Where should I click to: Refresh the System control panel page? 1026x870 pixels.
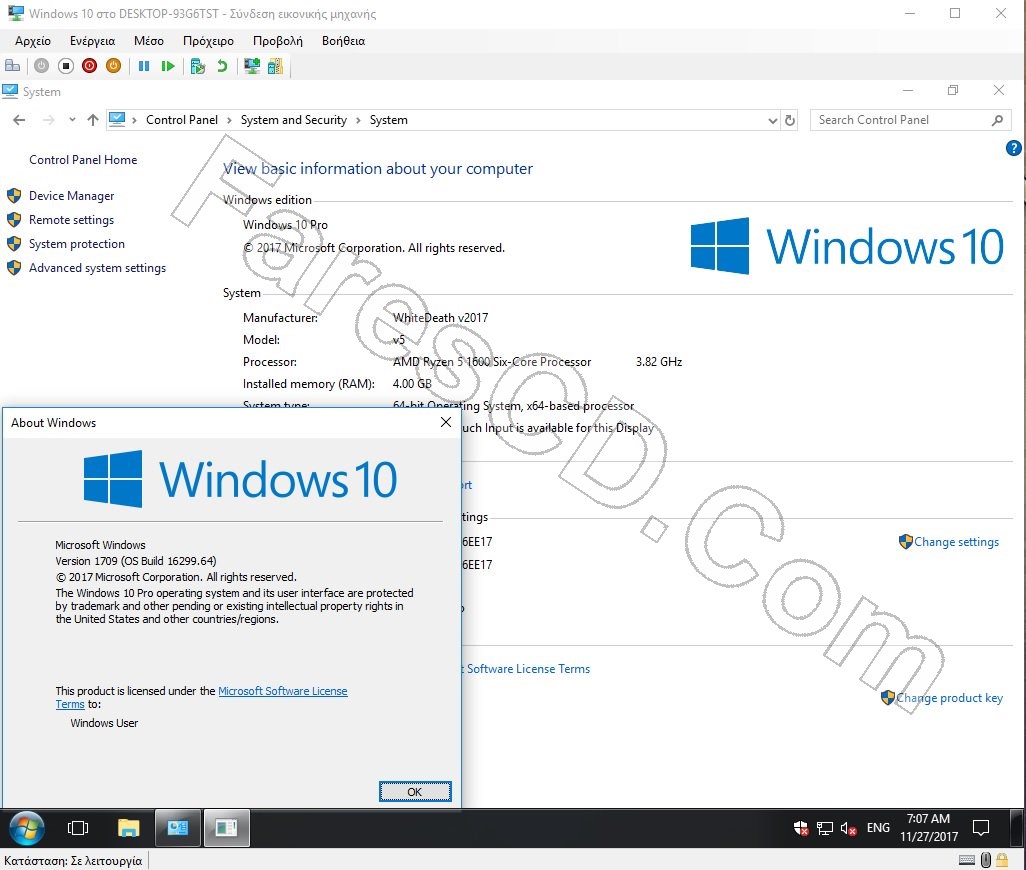pos(790,120)
